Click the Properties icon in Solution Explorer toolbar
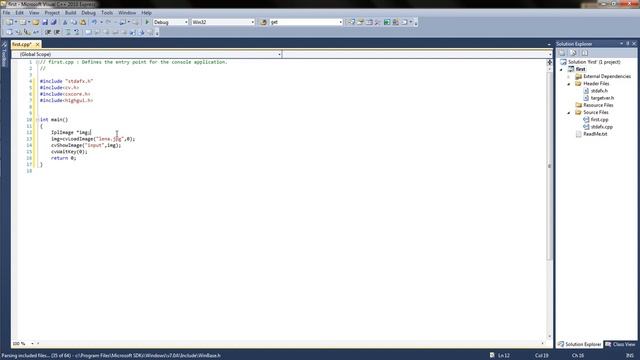 [562, 53]
